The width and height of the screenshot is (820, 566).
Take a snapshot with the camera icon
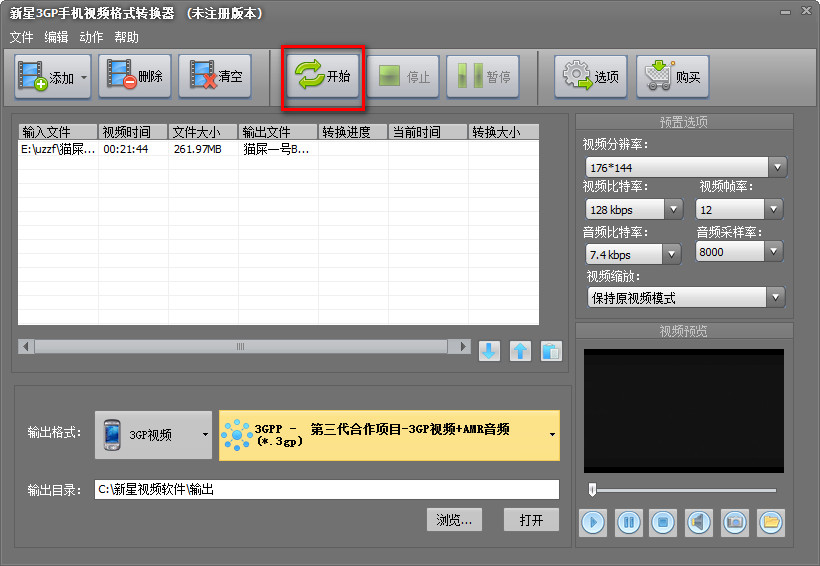pos(735,521)
